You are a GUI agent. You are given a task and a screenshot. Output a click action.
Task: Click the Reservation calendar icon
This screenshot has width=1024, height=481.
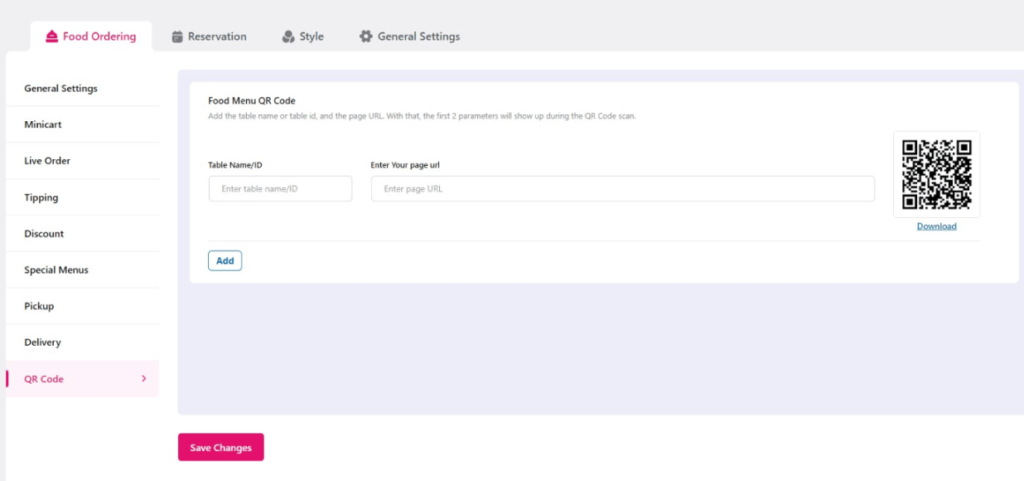[177, 37]
